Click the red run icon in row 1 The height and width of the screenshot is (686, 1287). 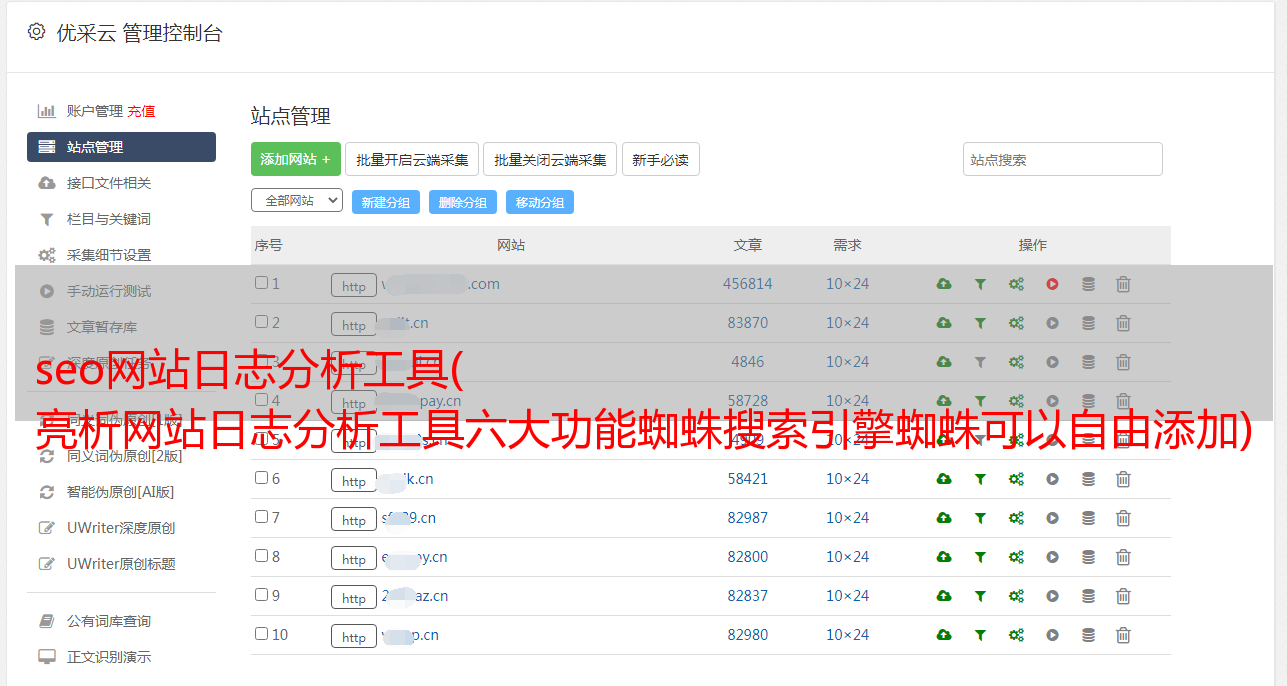pyautogui.click(x=1052, y=284)
